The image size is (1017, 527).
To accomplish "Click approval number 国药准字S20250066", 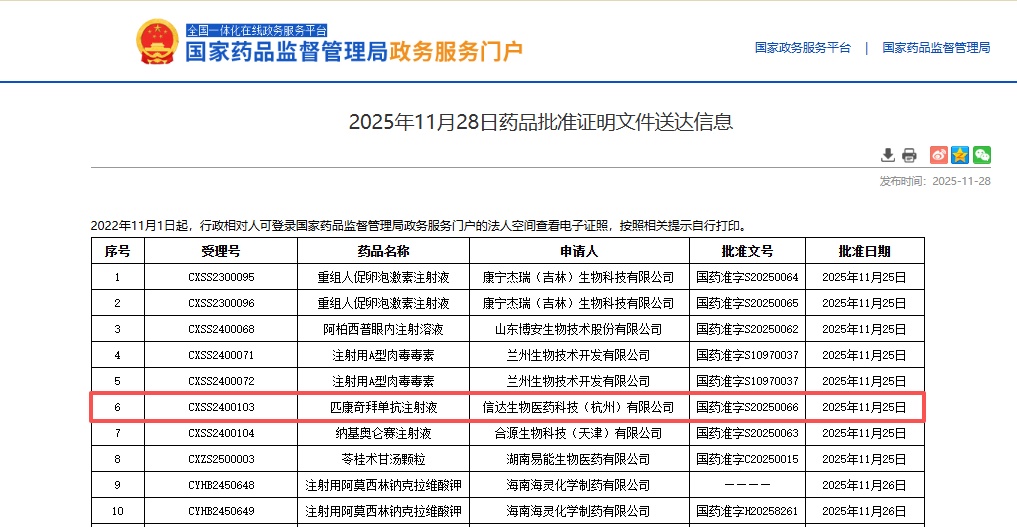I will pos(747,407).
